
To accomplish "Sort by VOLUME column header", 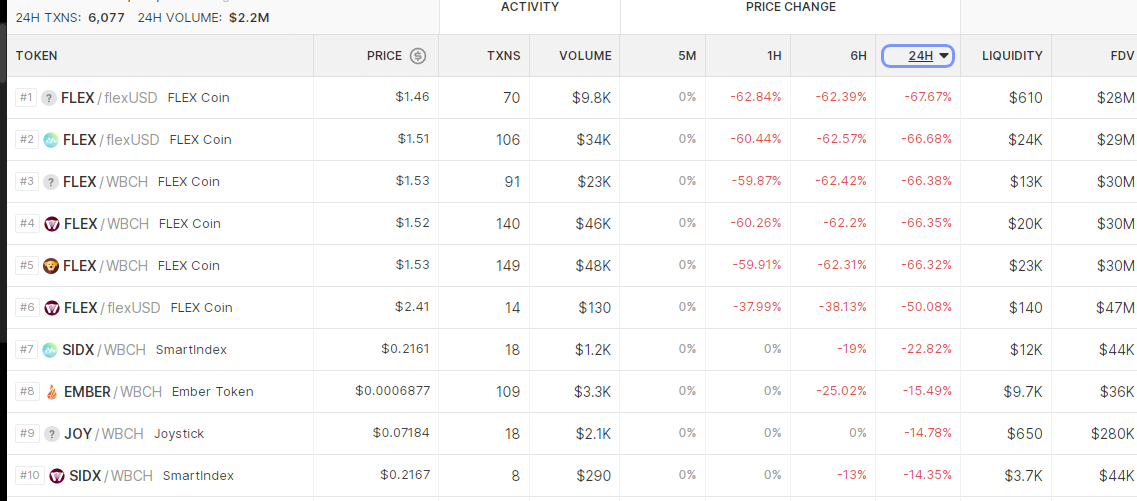I will click(585, 56).
